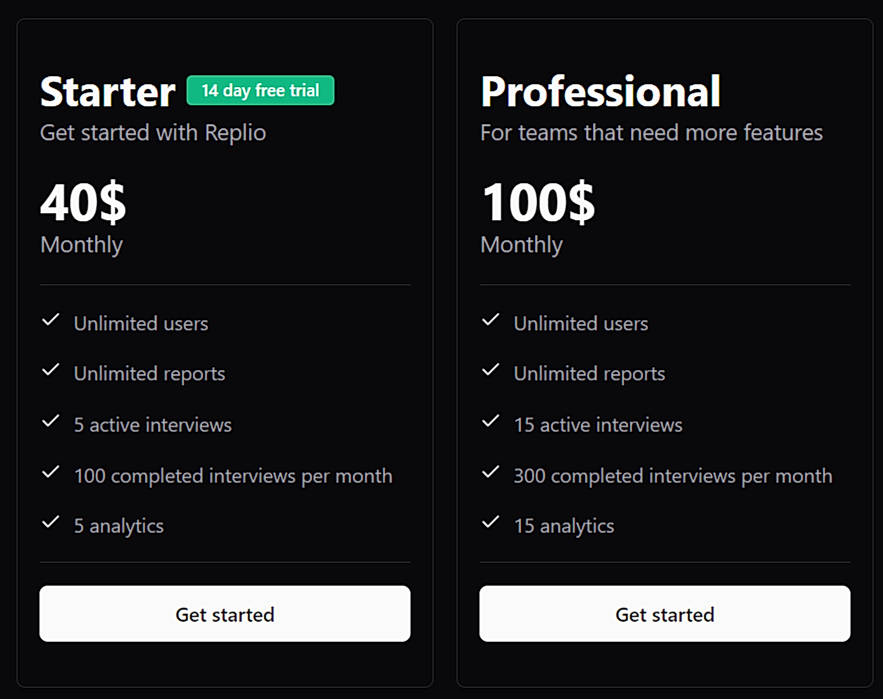Click the checkmark by 300 completed interviews per month
Screen dimensions: 883x699
491,471
